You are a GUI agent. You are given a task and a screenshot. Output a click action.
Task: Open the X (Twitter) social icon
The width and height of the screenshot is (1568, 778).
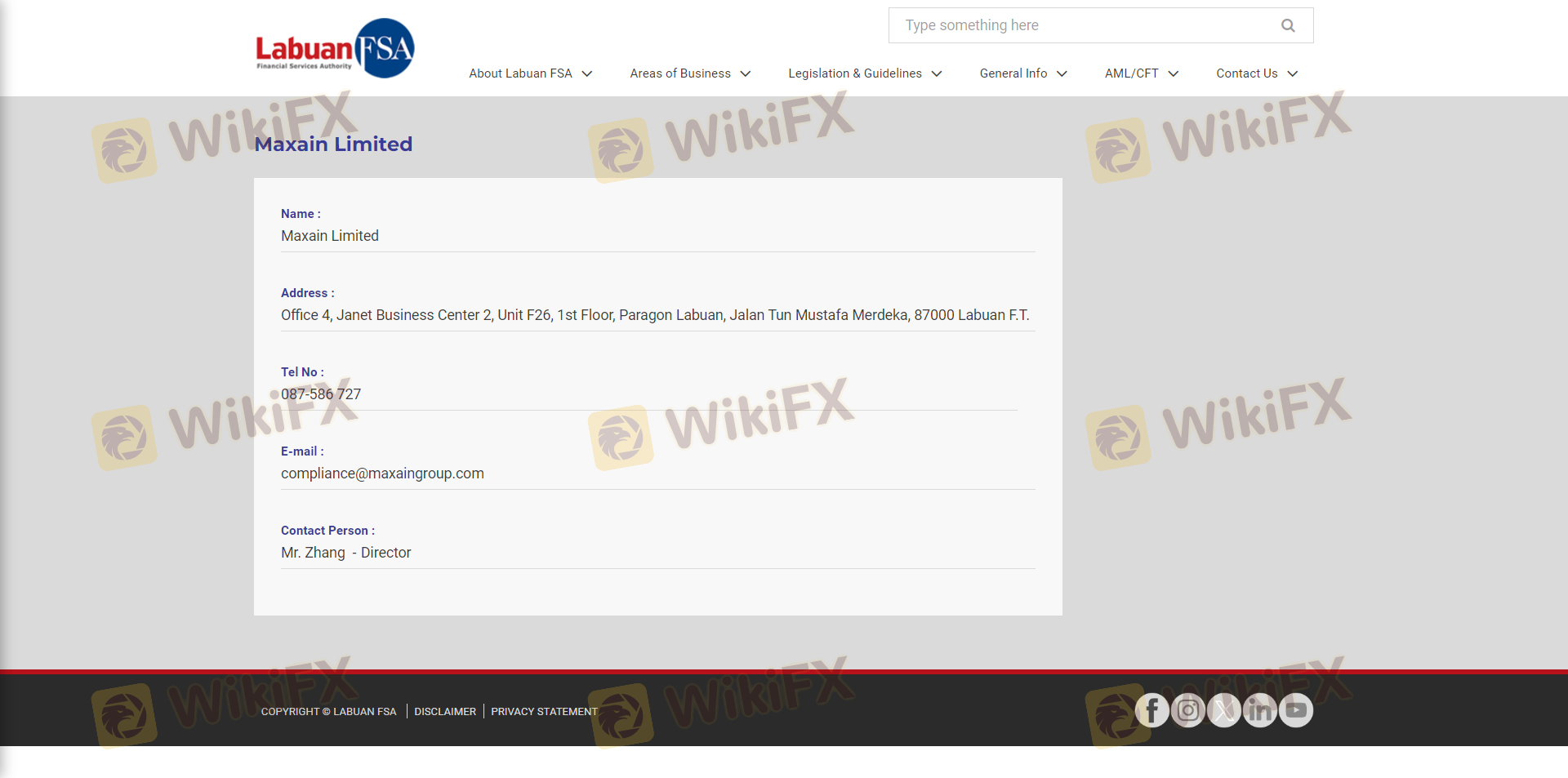click(1224, 710)
